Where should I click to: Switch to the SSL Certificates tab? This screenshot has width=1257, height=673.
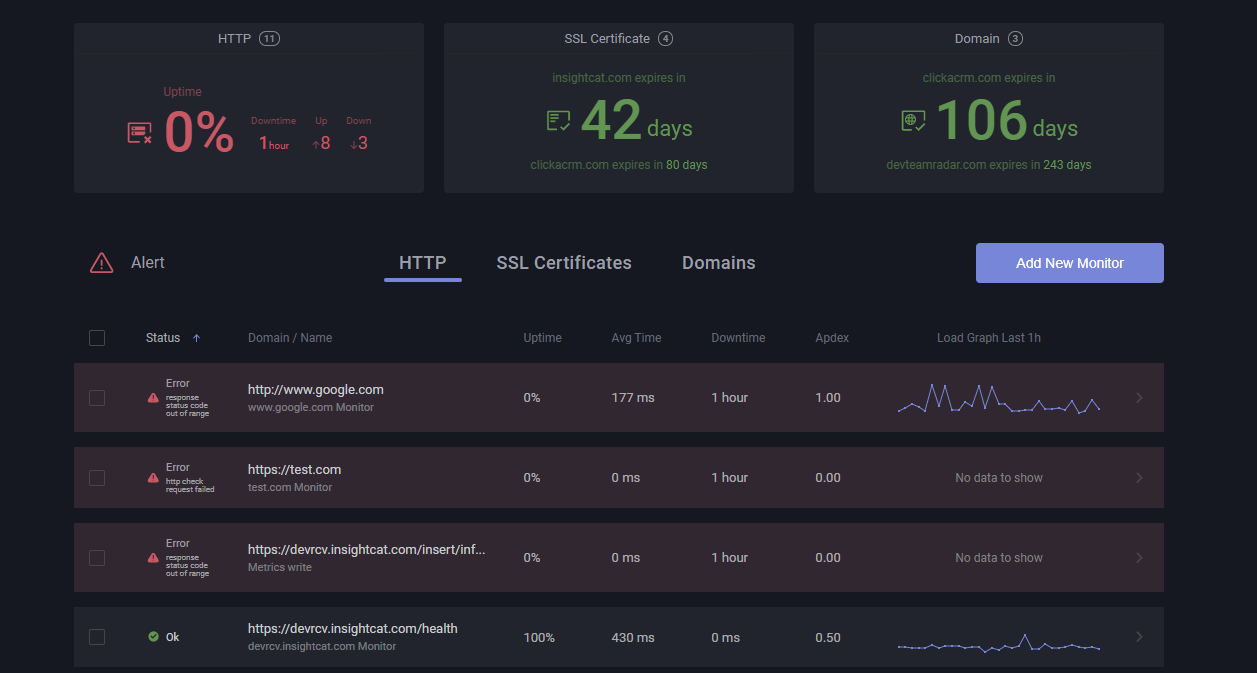coord(564,263)
